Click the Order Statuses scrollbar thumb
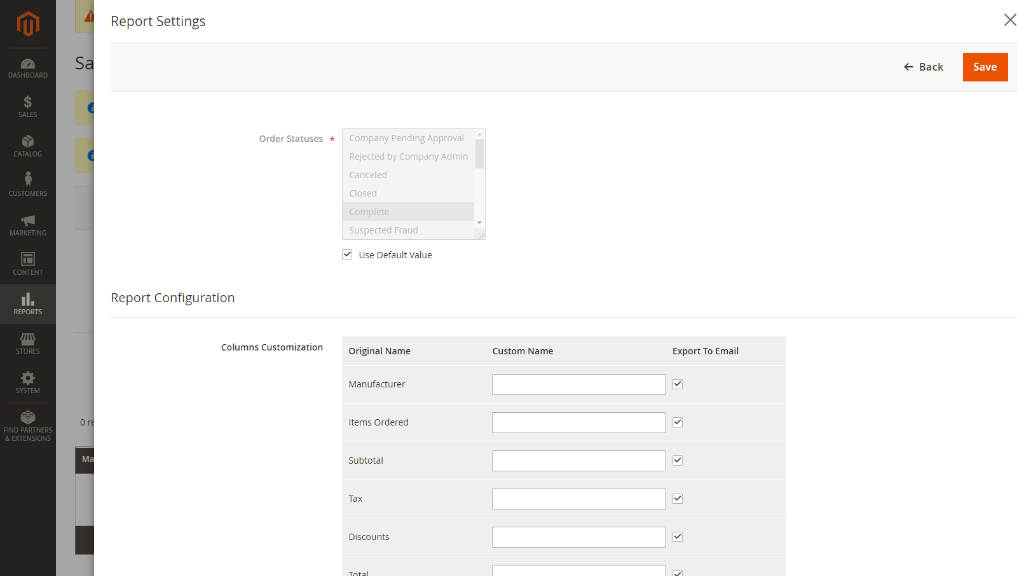This screenshot has width=1024, height=576. [479, 154]
